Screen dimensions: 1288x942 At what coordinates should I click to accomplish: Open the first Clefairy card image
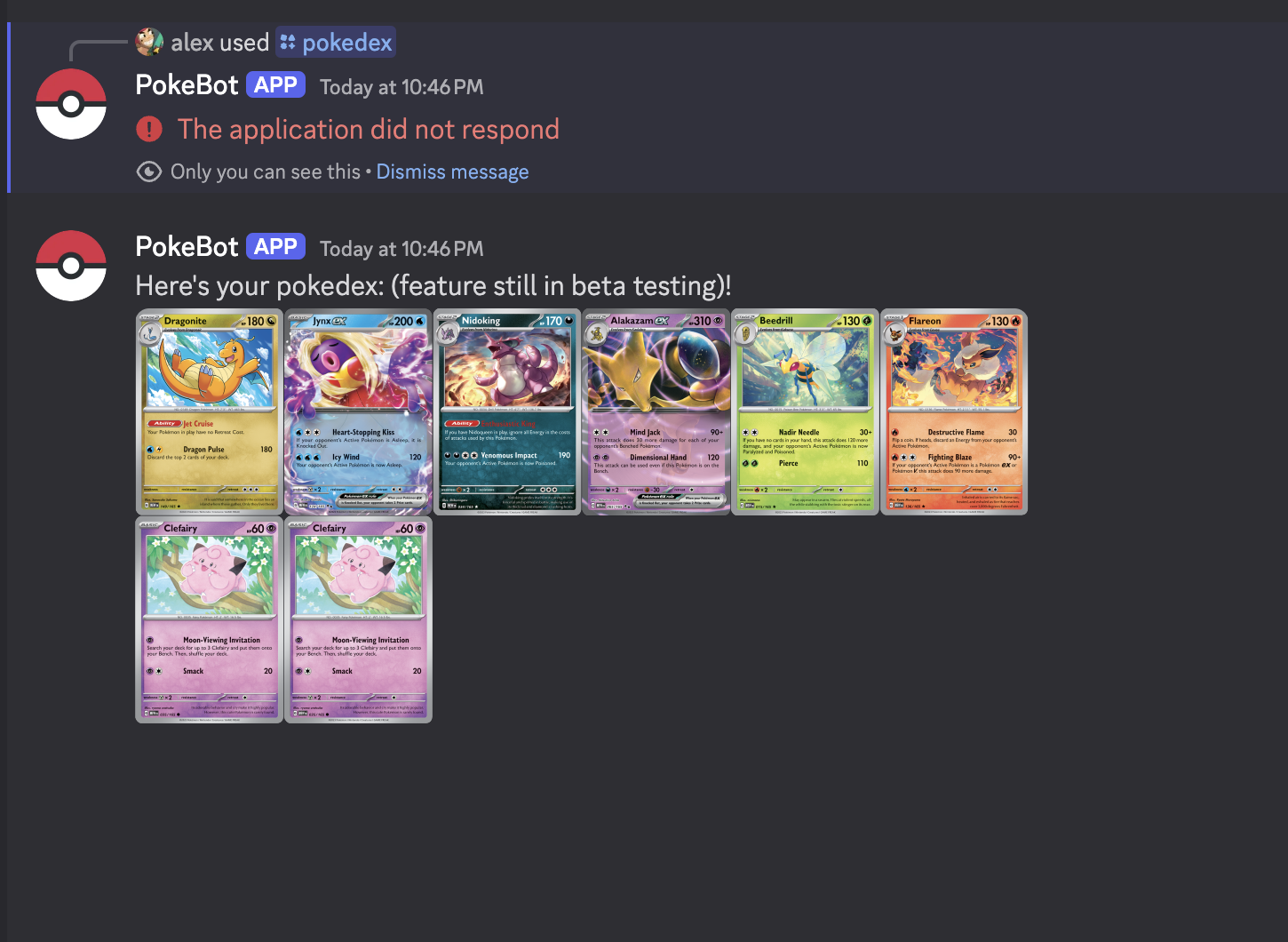[209, 620]
